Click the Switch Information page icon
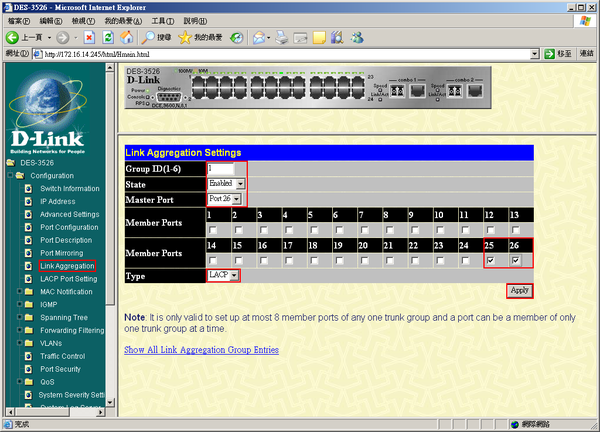Screen dimensions: 600x432 [x=28, y=189]
